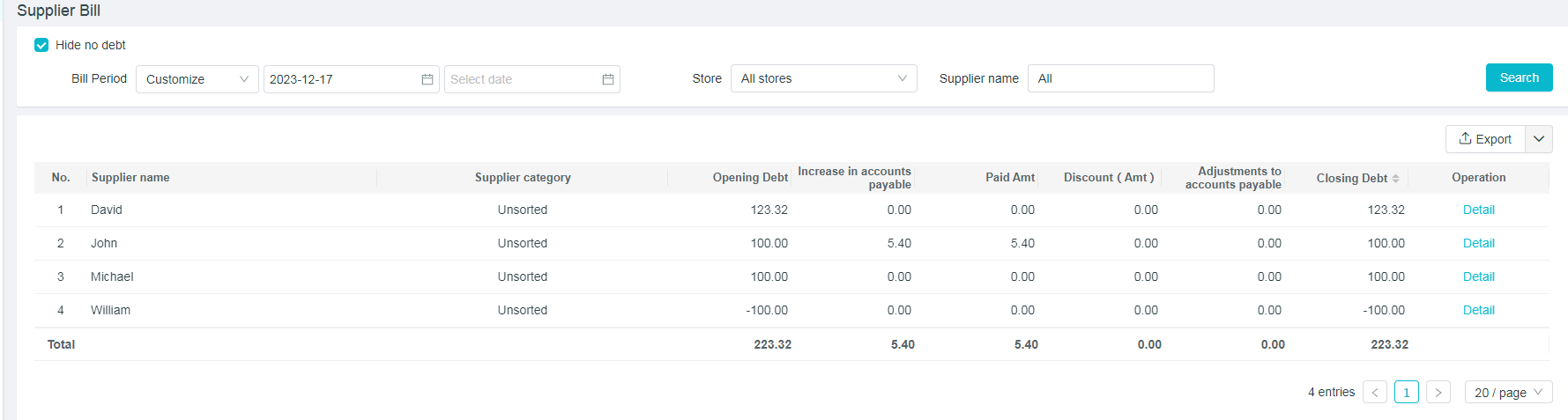Open the All stores dropdown
The height and width of the screenshot is (420, 1568).
[x=823, y=78]
